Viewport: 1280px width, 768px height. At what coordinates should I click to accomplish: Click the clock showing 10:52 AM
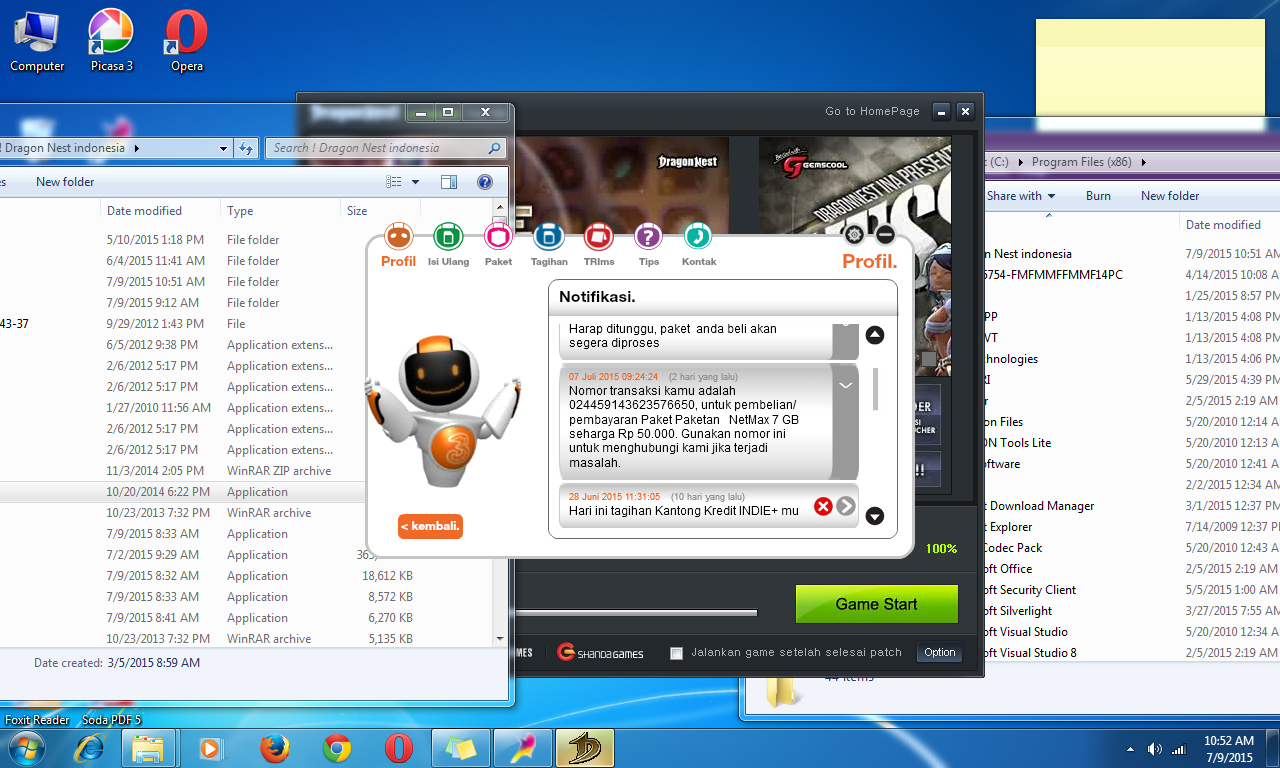click(x=1228, y=741)
